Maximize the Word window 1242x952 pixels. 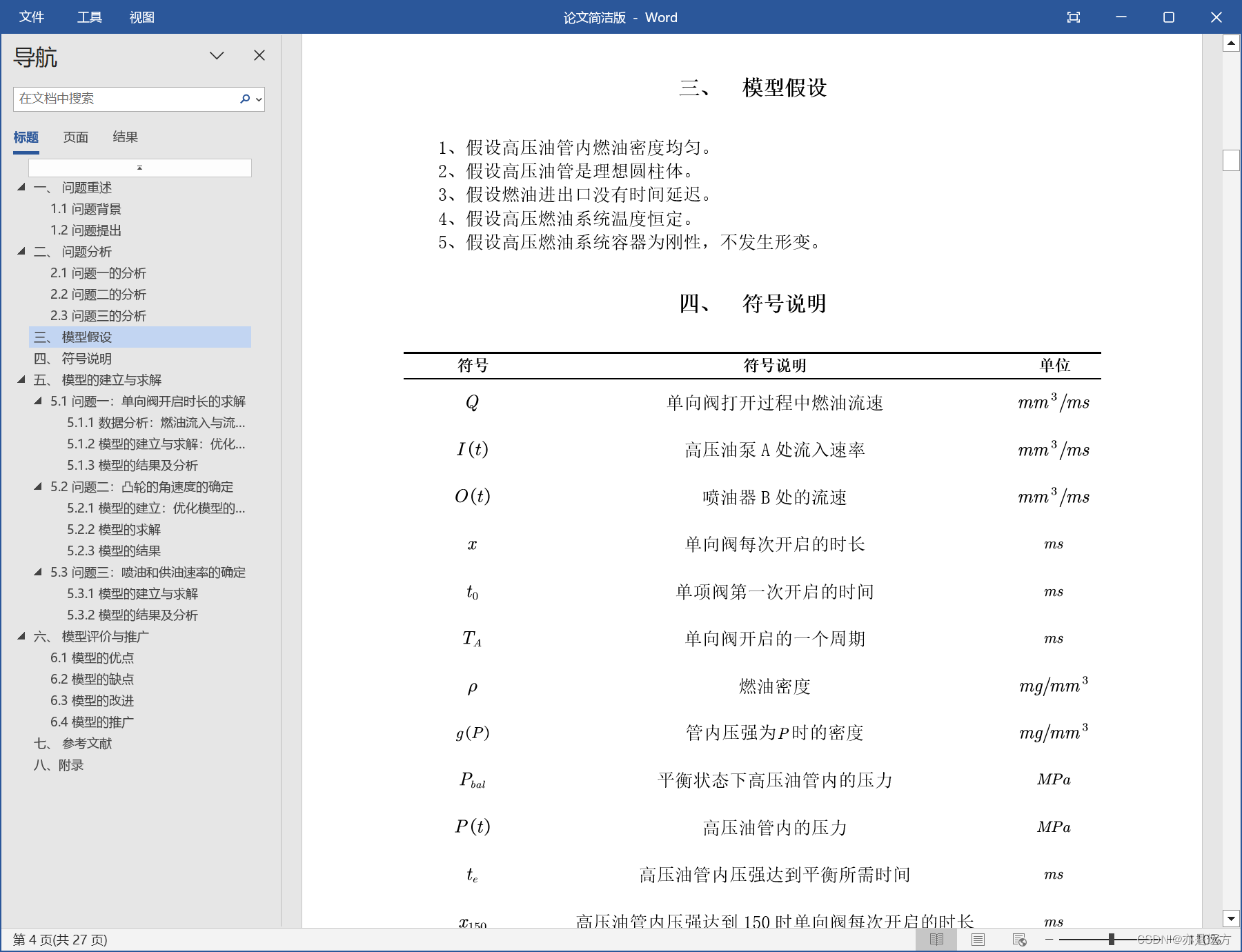(1169, 17)
